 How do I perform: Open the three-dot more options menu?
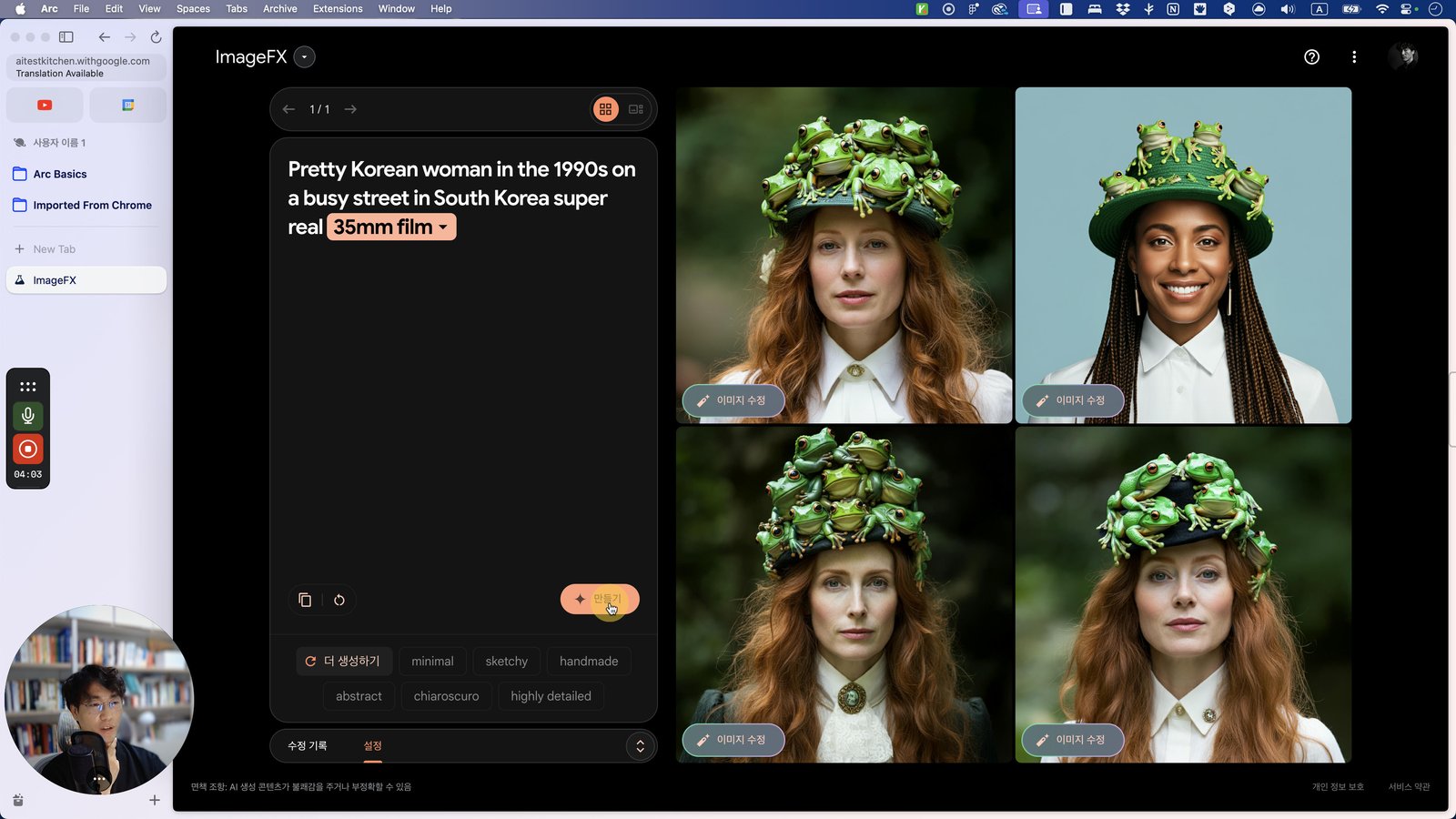pyautogui.click(x=1354, y=57)
